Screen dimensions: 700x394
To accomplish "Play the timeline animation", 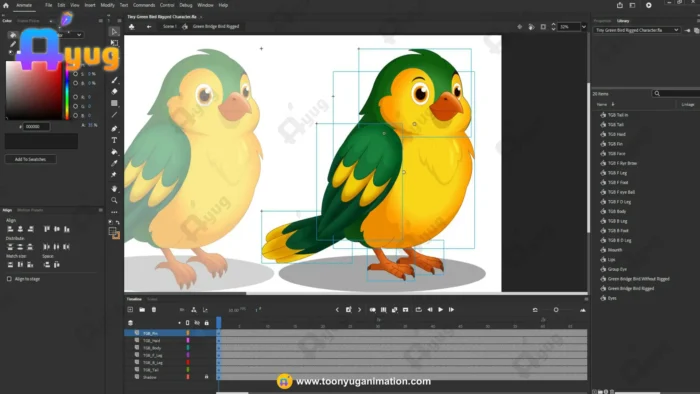I will 441,310.
